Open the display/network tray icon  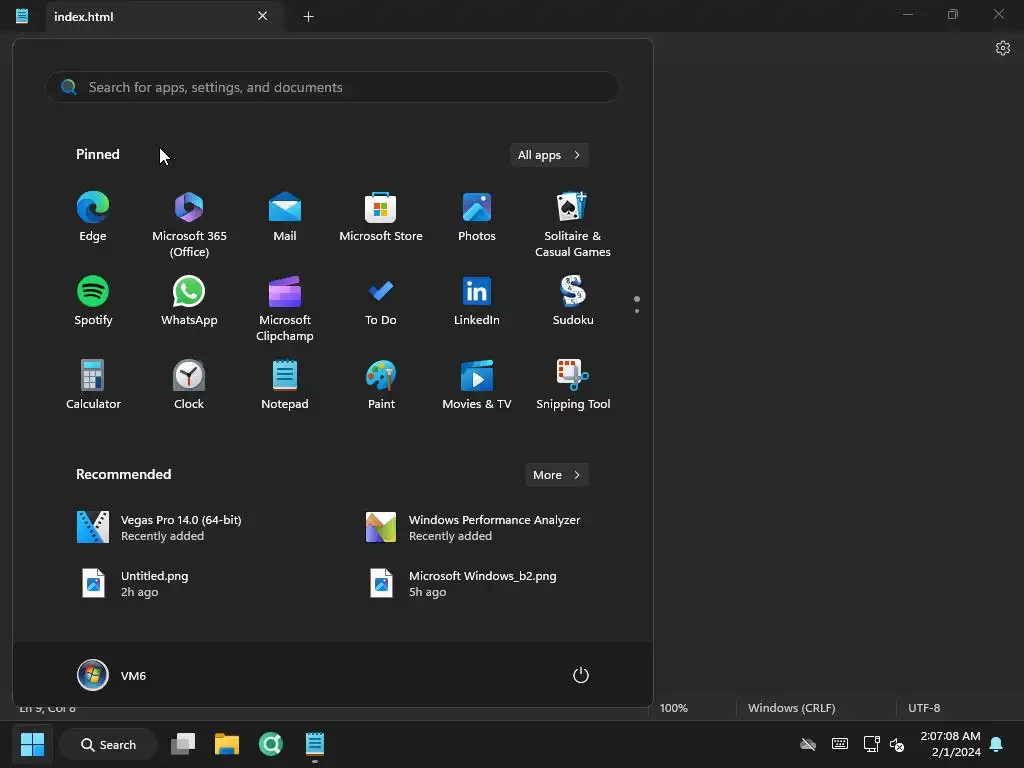(x=871, y=744)
